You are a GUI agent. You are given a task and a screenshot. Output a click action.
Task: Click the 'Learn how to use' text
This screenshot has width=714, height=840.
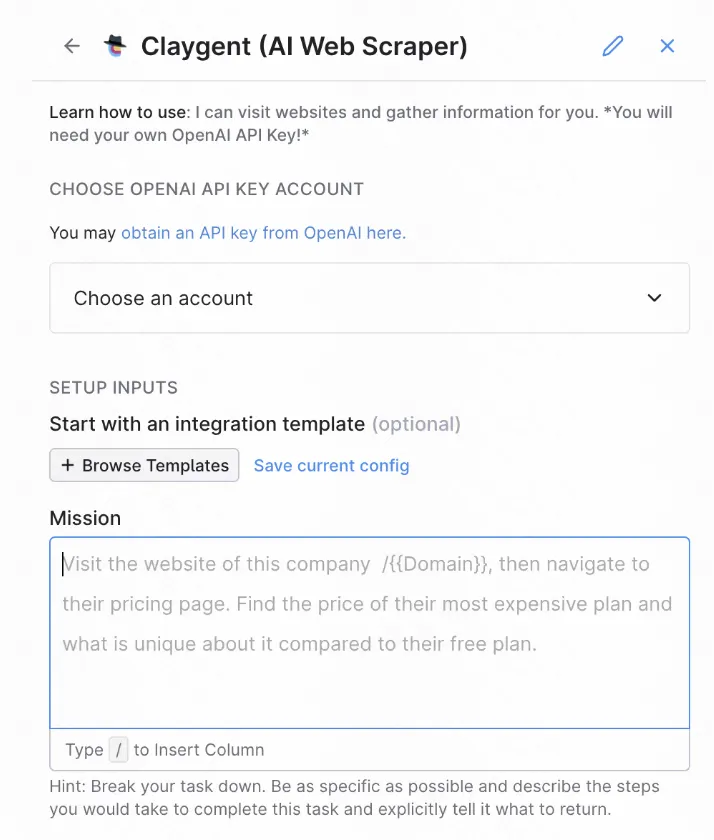pos(118,112)
